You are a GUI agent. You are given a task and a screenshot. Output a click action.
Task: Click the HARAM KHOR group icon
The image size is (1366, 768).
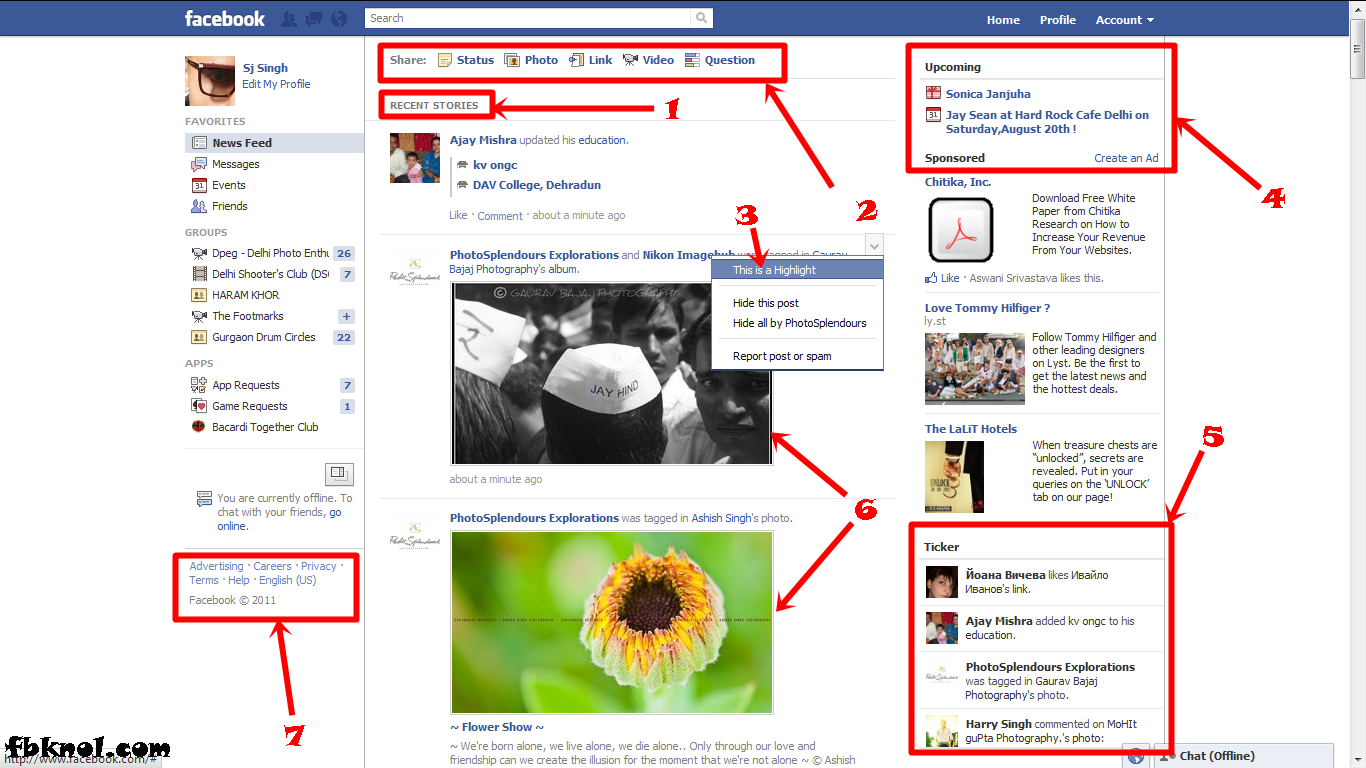pyautogui.click(x=199, y=295)
